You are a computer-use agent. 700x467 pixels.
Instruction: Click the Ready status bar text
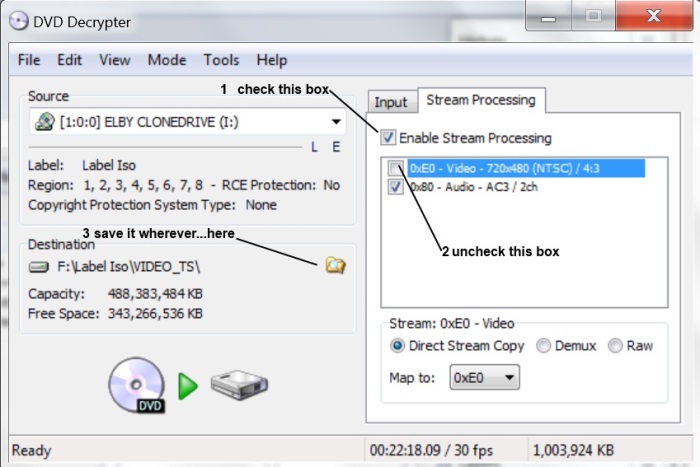[x=31, y=450]
